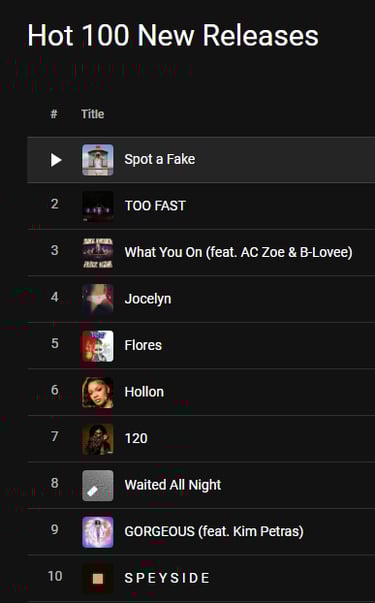
Task: Click the Flores album art
Action: click(98, 346)
